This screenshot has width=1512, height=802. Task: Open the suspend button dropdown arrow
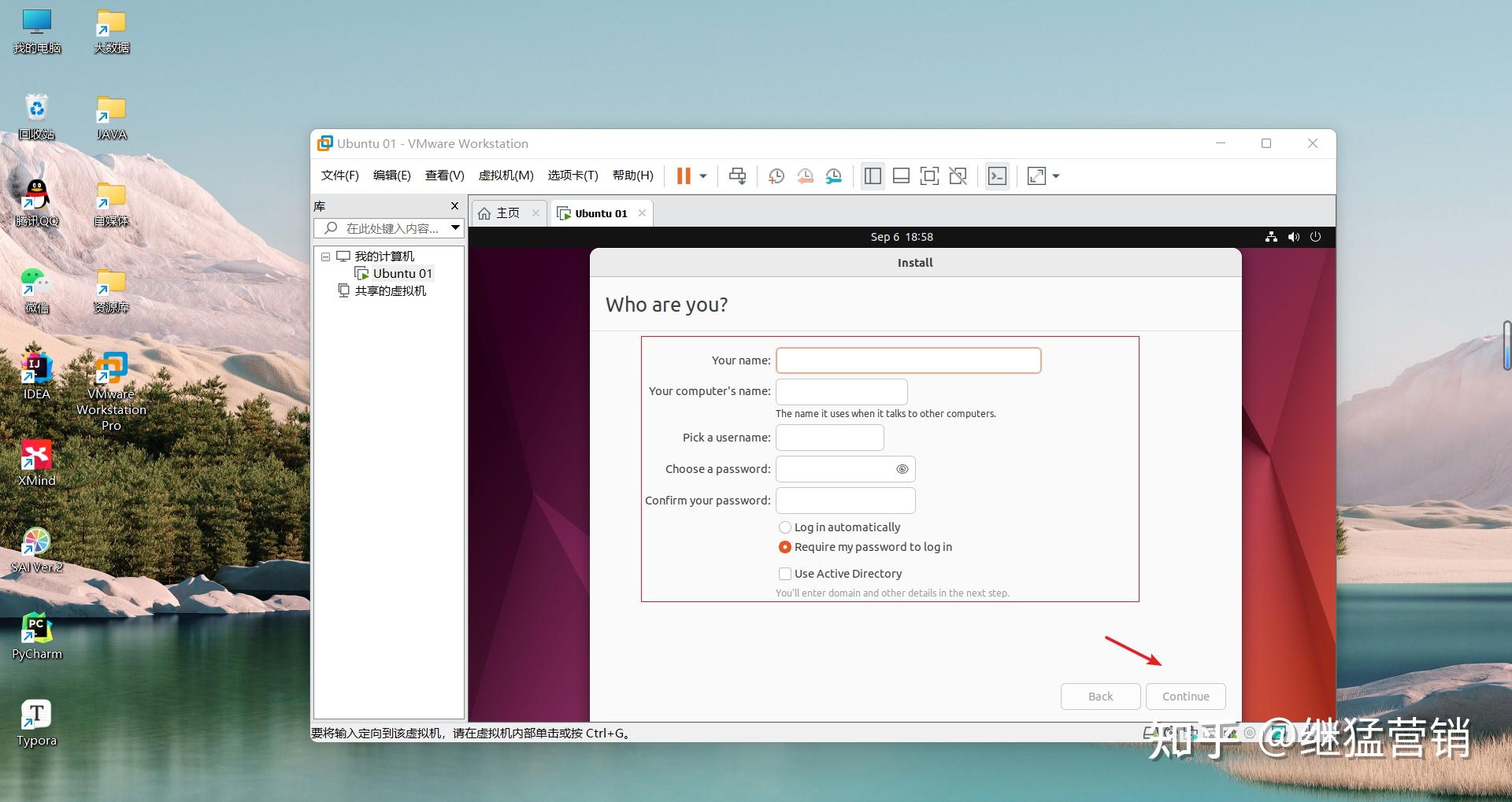point(703,176)
